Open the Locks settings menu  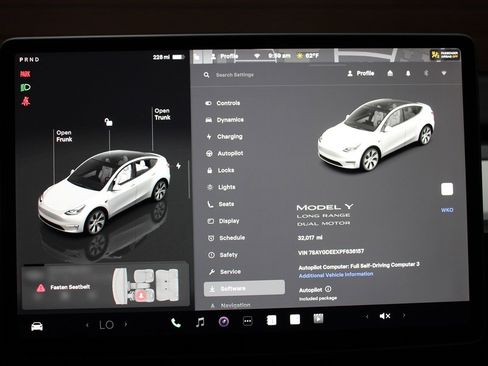(x=220, y=170)
